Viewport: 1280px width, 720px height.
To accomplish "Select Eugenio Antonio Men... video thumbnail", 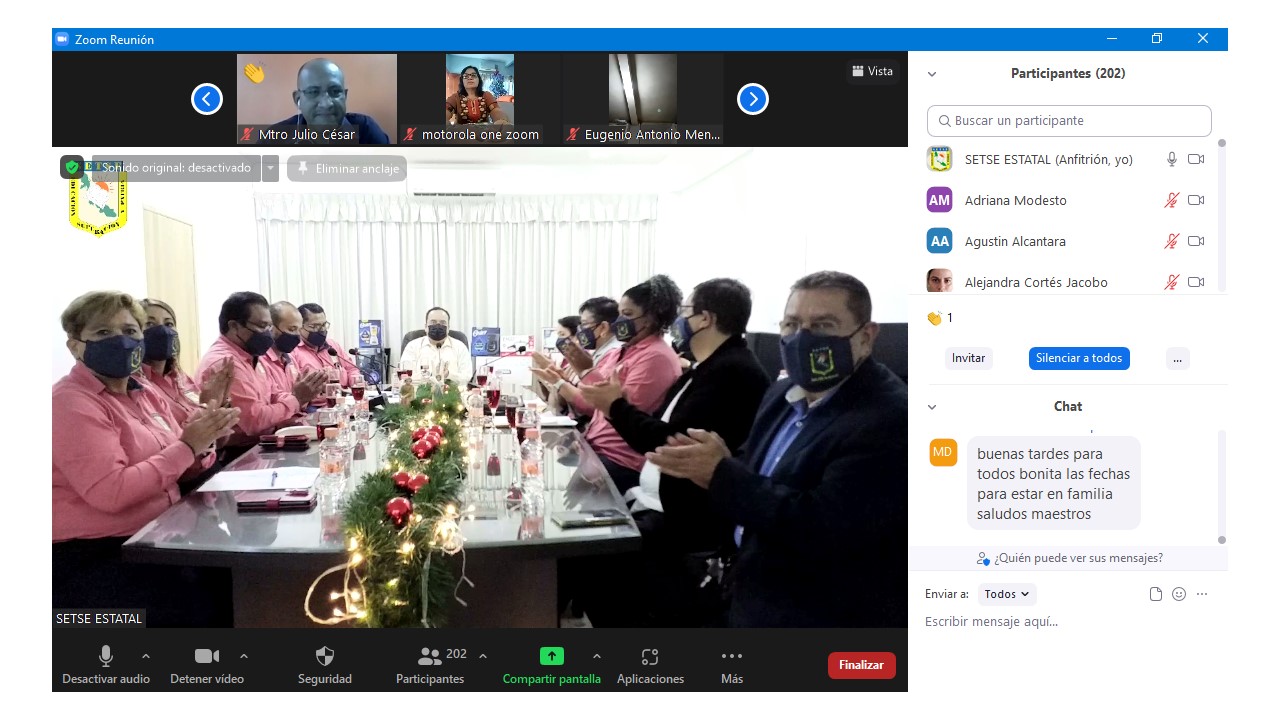I will tap(643, 99).
